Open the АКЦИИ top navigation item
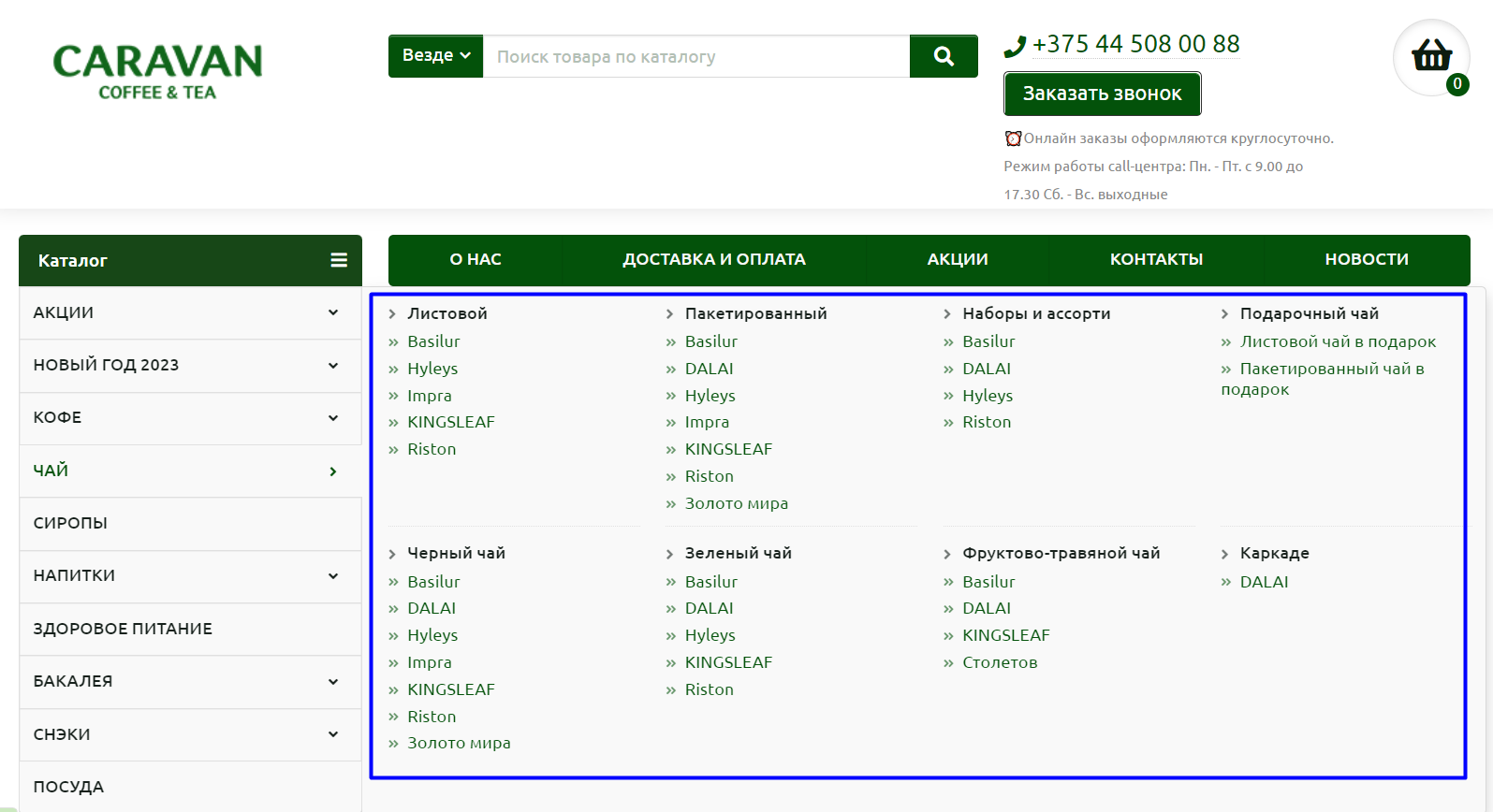This screenshot has width=1493, height=812. click(958, 260)
